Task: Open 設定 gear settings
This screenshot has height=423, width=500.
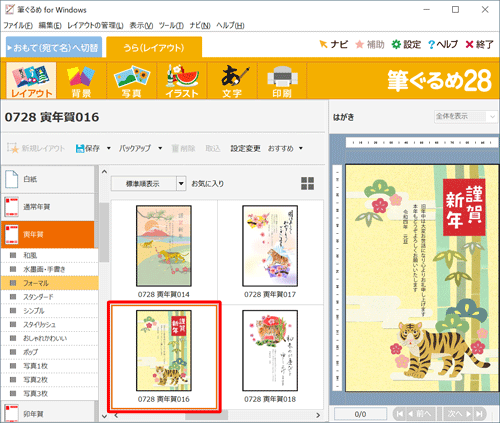Action: pos(406,44)
